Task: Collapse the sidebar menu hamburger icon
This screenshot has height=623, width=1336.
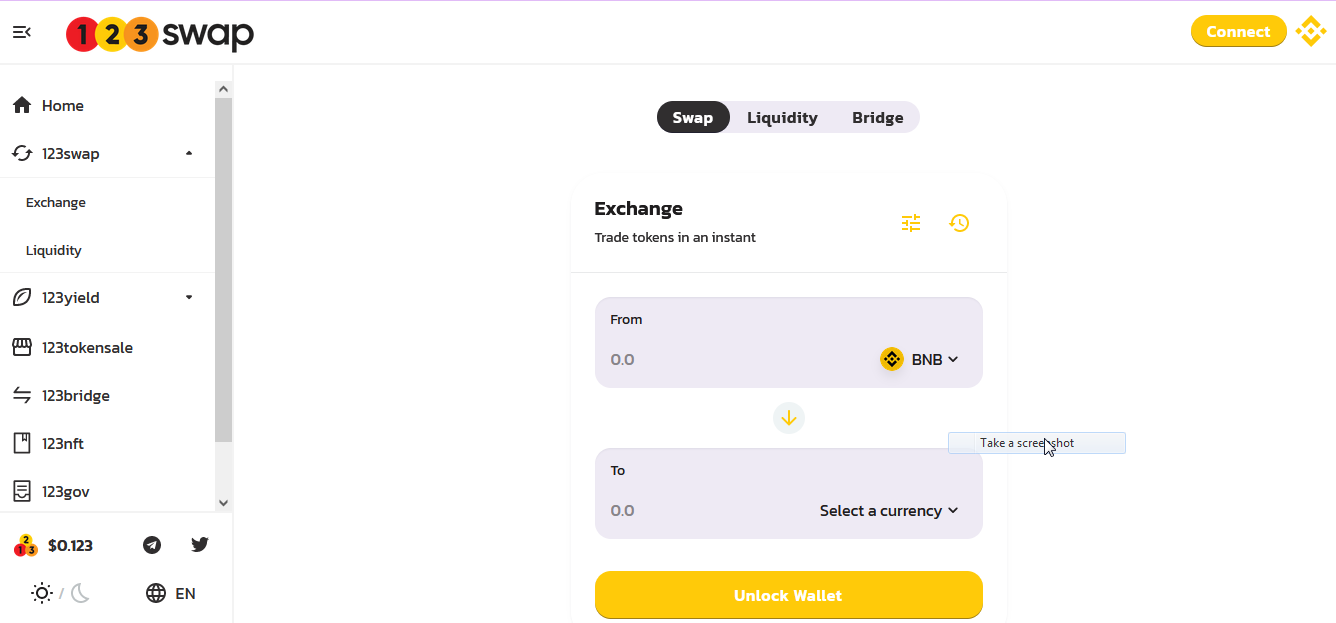Action: pos(22,32)
